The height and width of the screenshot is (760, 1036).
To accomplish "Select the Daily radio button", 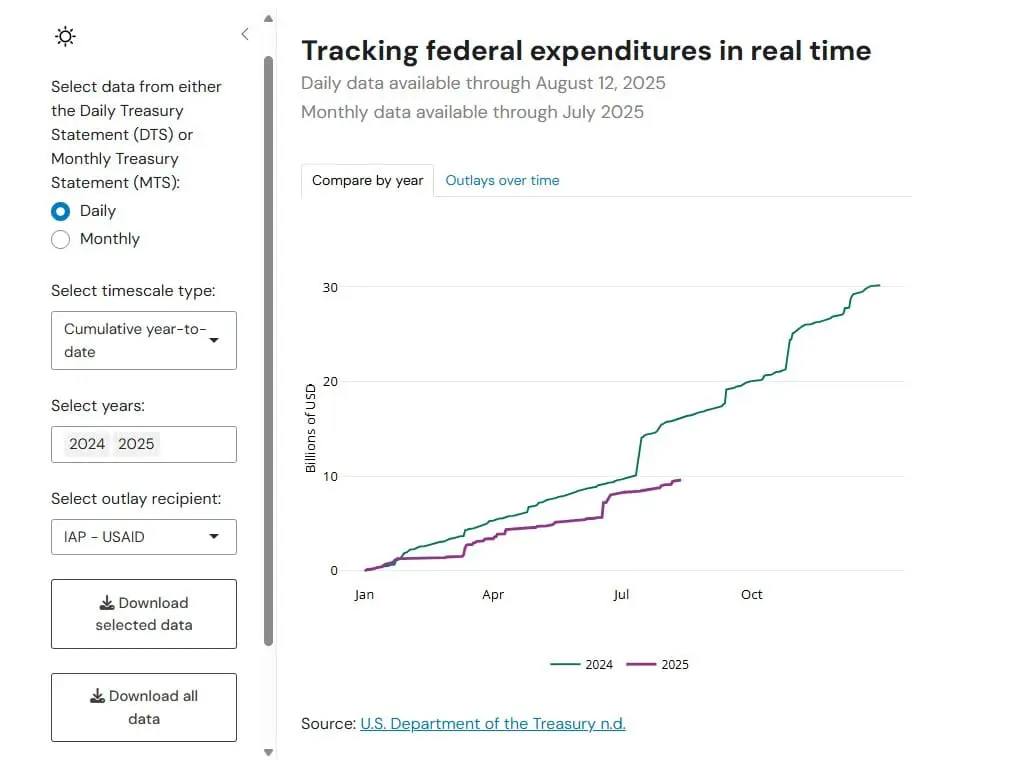I will click(x=61, y=211).
